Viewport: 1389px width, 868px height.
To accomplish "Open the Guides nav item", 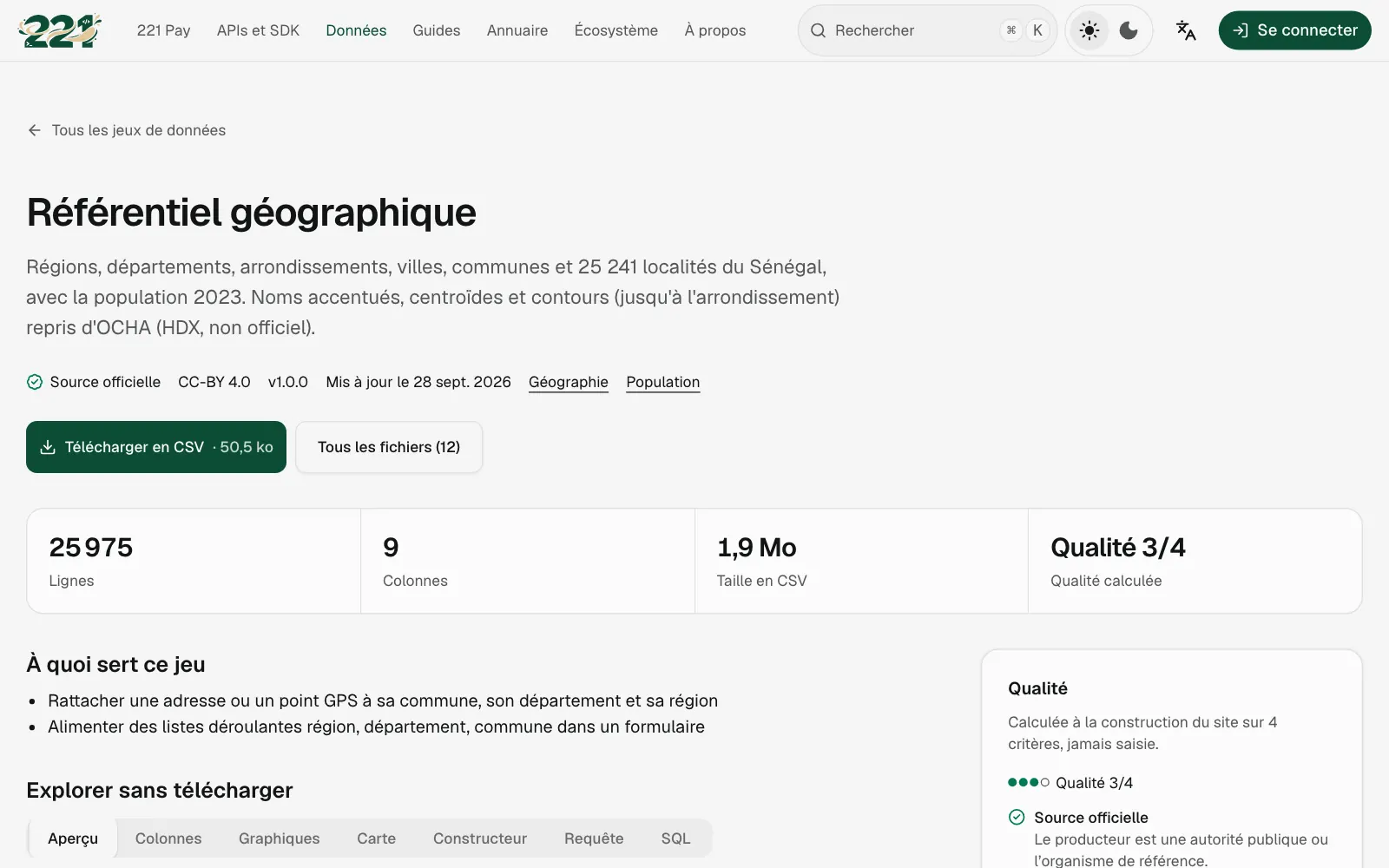I will tap(437, 30).
